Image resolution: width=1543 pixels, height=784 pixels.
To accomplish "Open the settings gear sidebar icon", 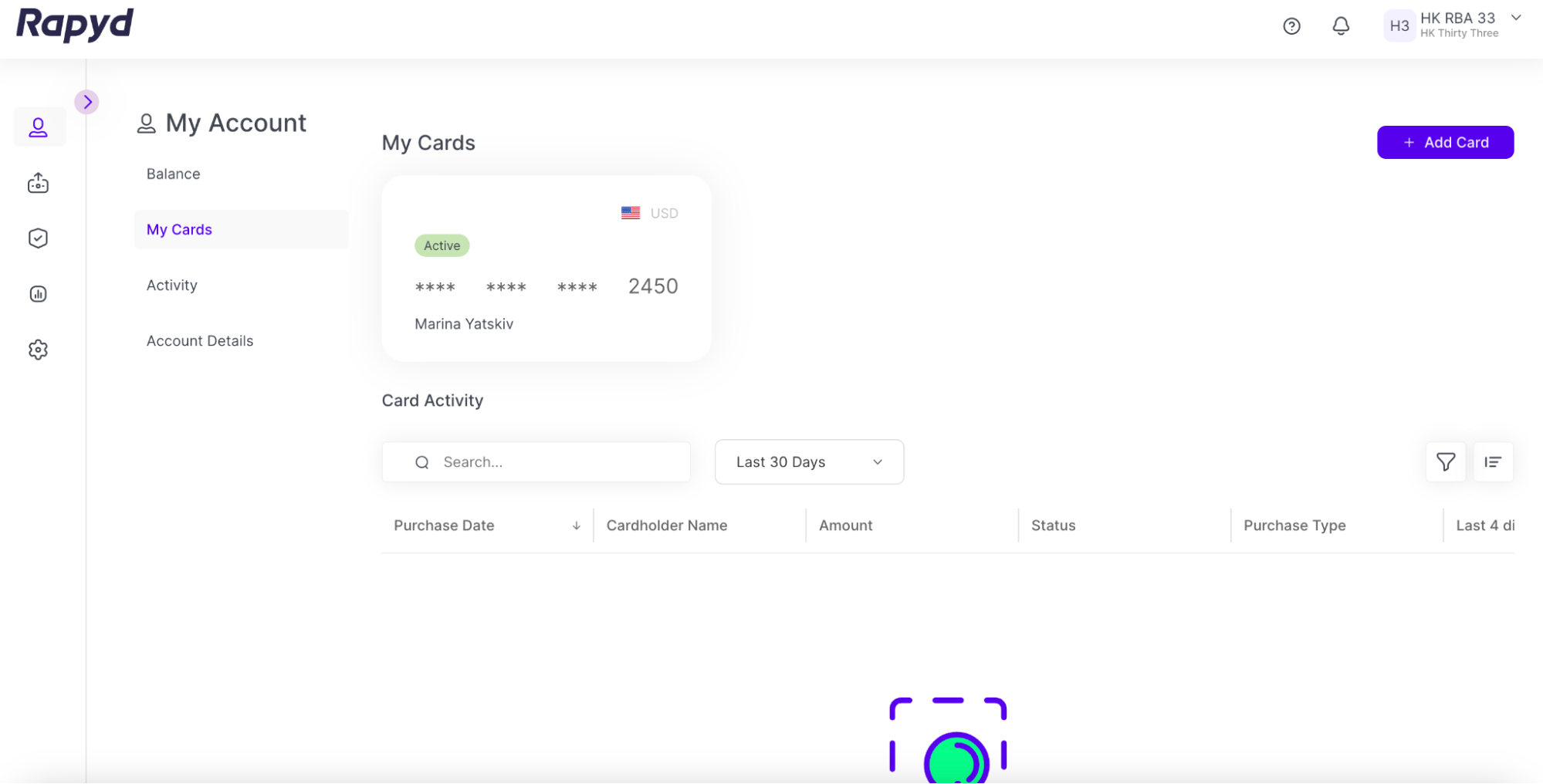I will 39,350.
